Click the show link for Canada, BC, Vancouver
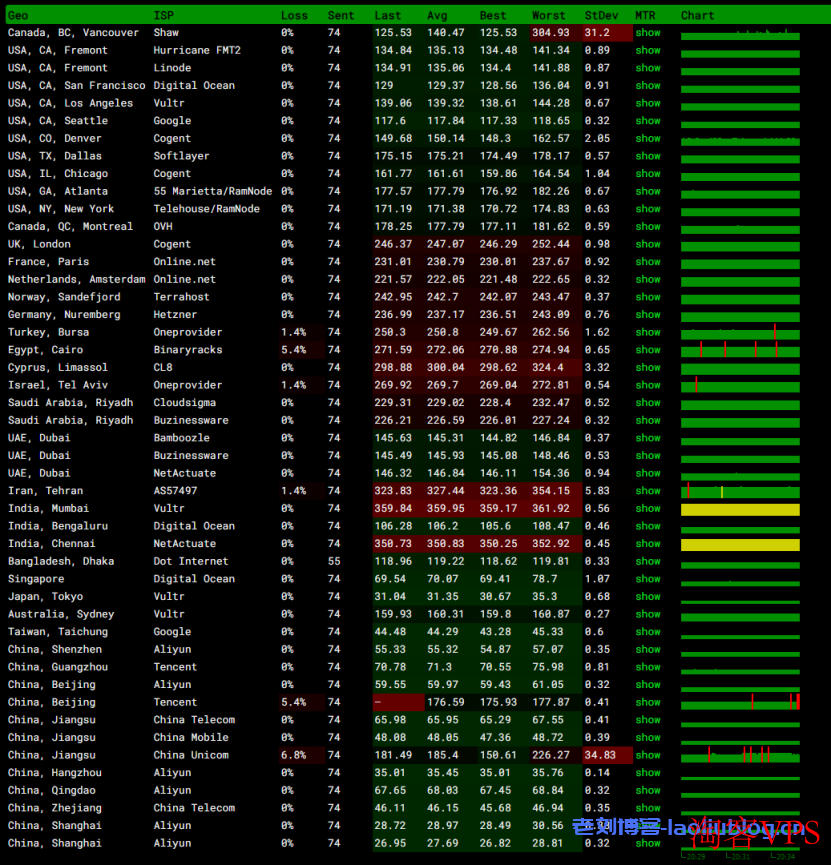The image size is (831, 865). coord(647,33)
